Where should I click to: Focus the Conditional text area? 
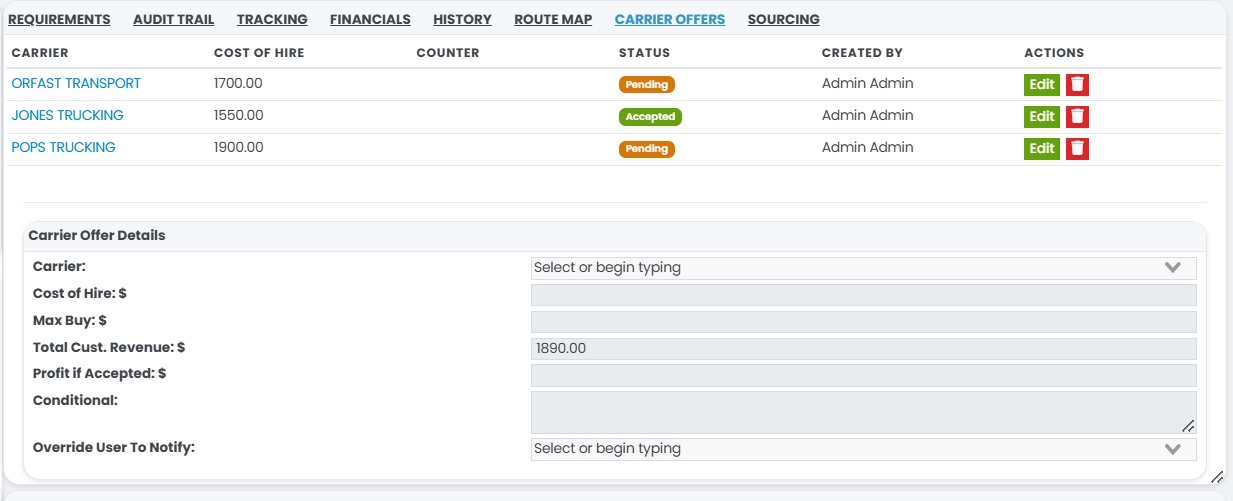pos(863,412)
